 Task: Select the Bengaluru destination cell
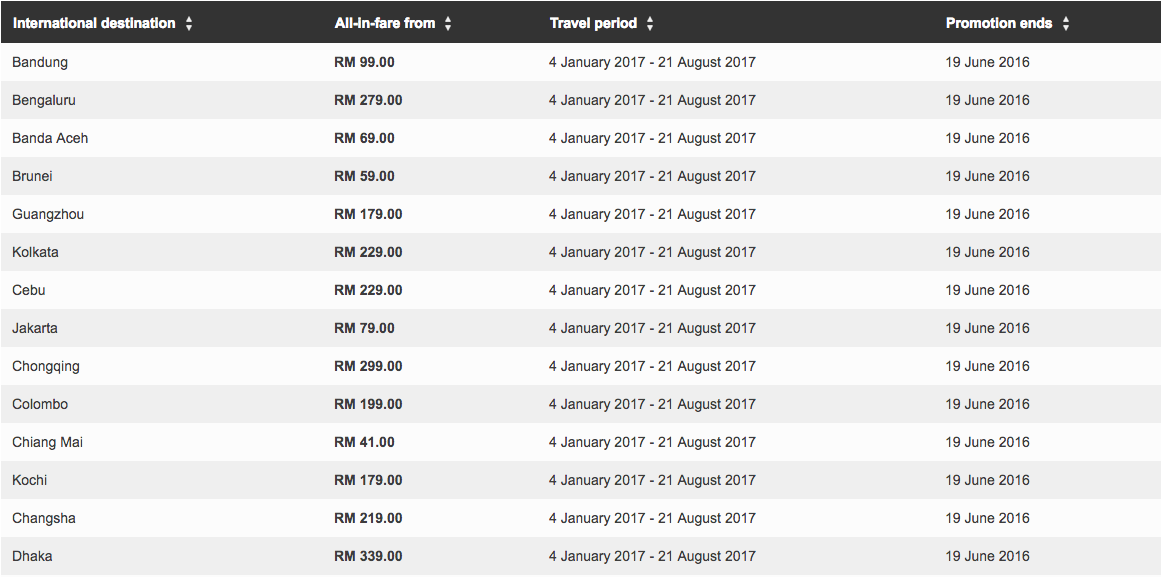tap(44, 100)
